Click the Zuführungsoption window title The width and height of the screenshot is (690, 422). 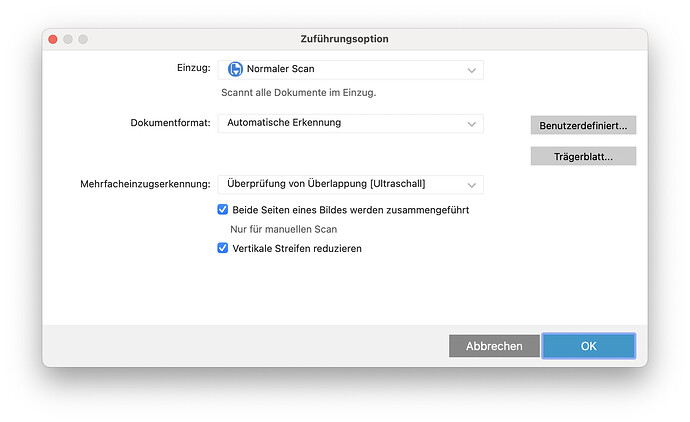click(x=344, y=39)
